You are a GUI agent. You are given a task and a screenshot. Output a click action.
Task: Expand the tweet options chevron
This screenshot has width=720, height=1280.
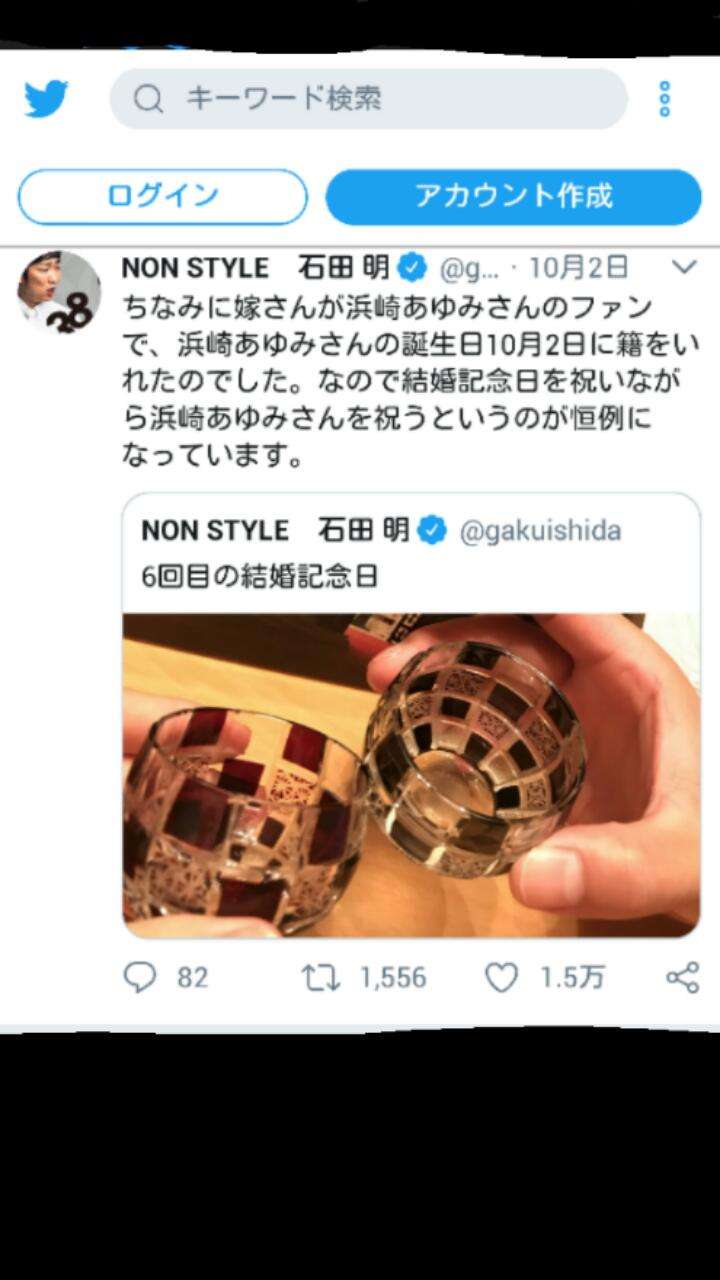point(684,267)
